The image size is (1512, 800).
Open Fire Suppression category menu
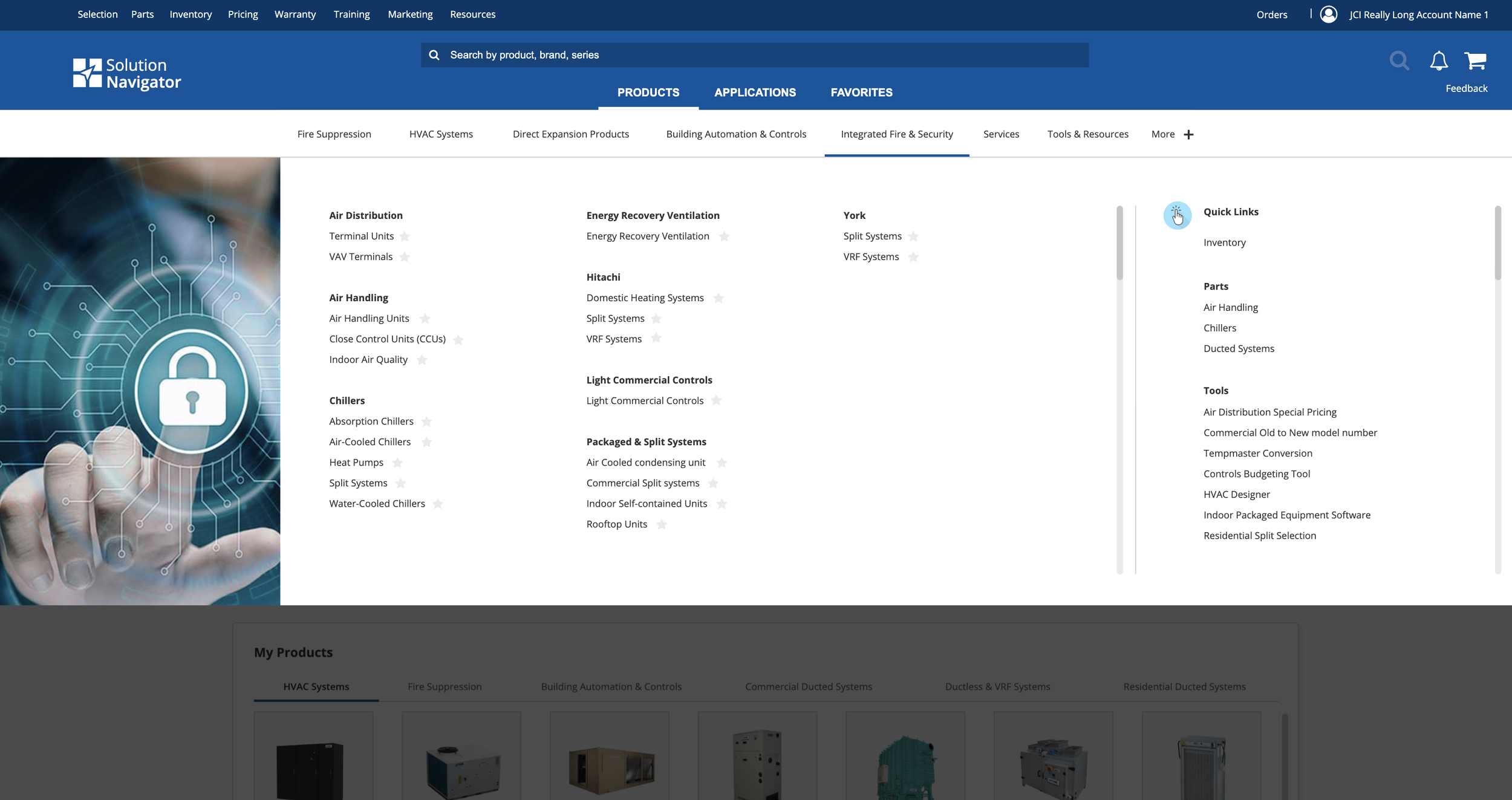(x=334, y=134)
